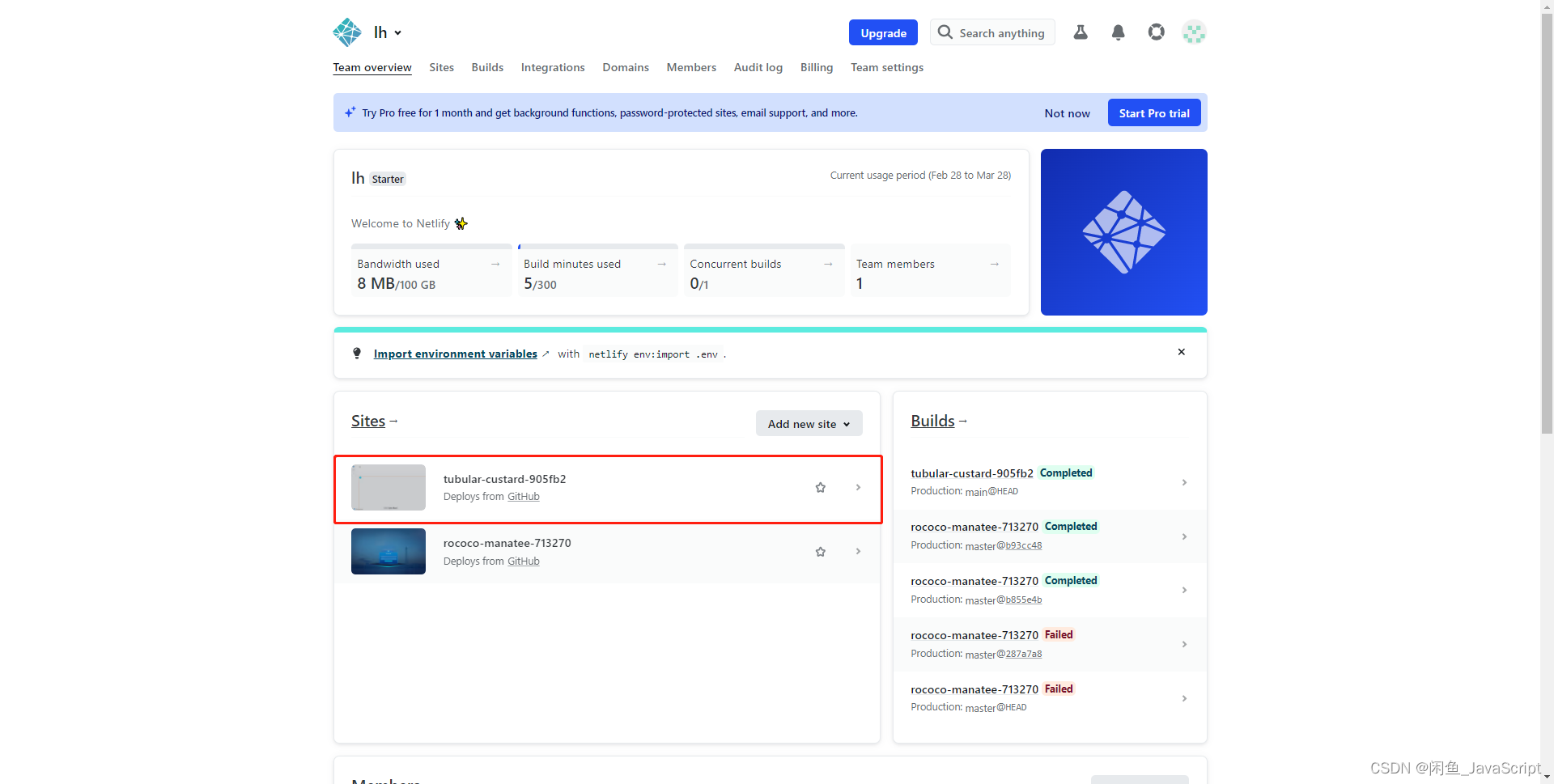Click the Upgrade button
The image size is (1554, 784).
click(883, 32)
